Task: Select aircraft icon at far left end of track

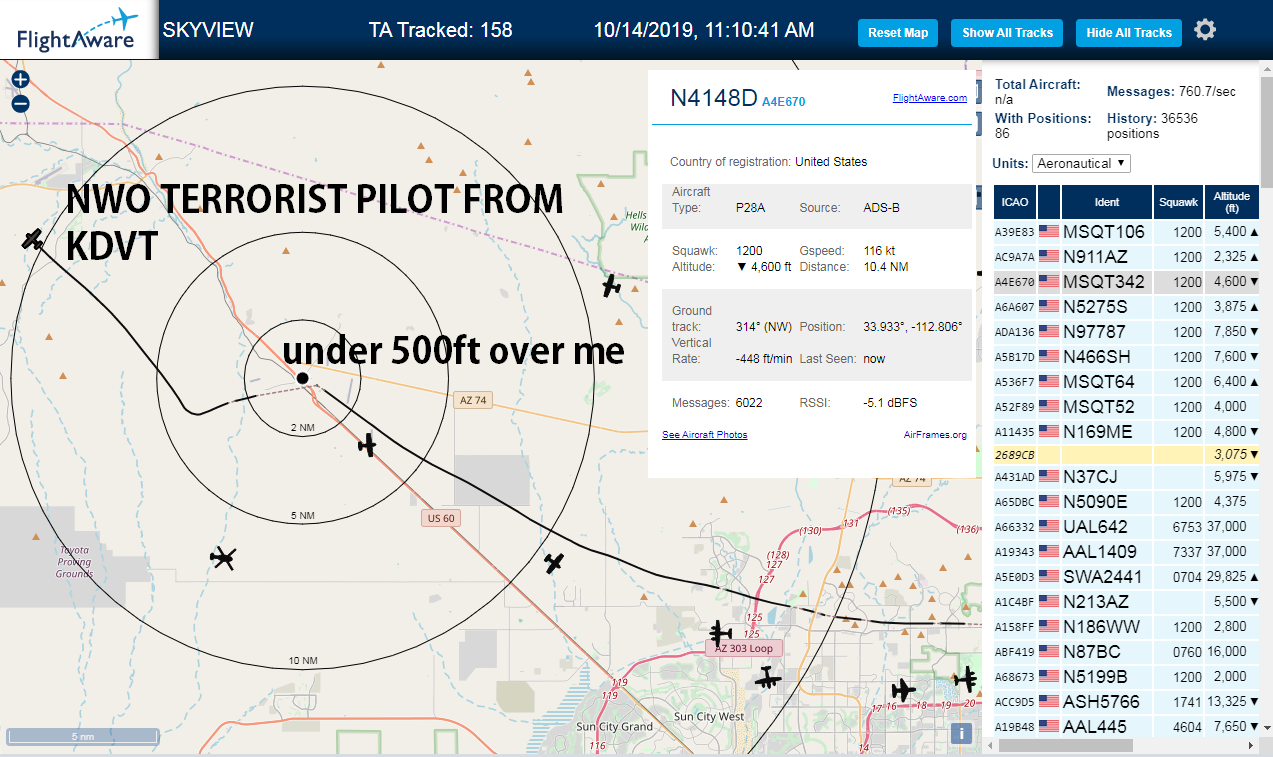Action: pos(33,240)
